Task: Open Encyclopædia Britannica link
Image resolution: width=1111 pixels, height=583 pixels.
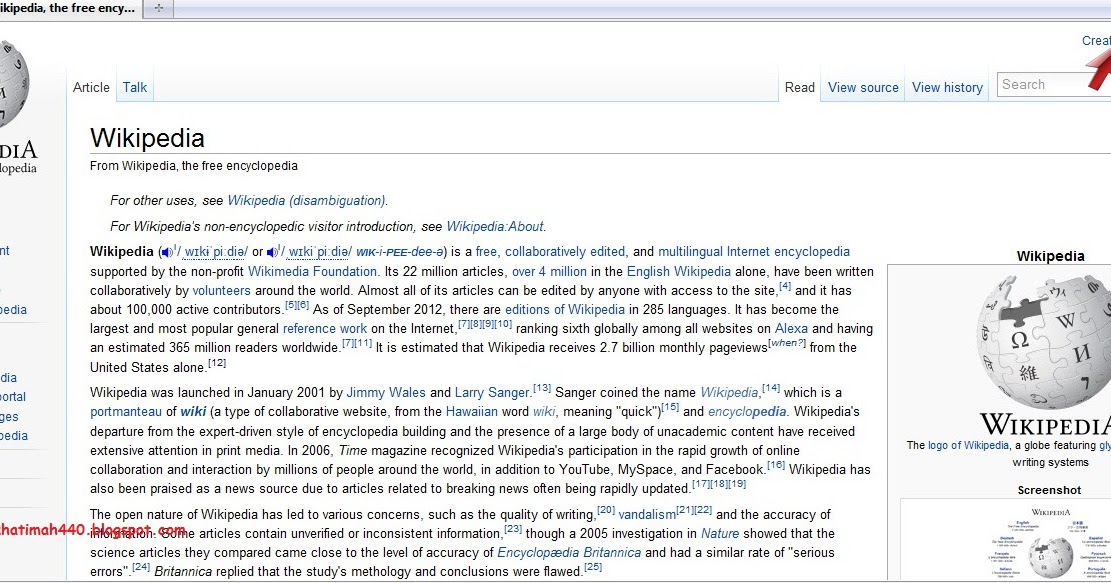Action: pos(569,553)
